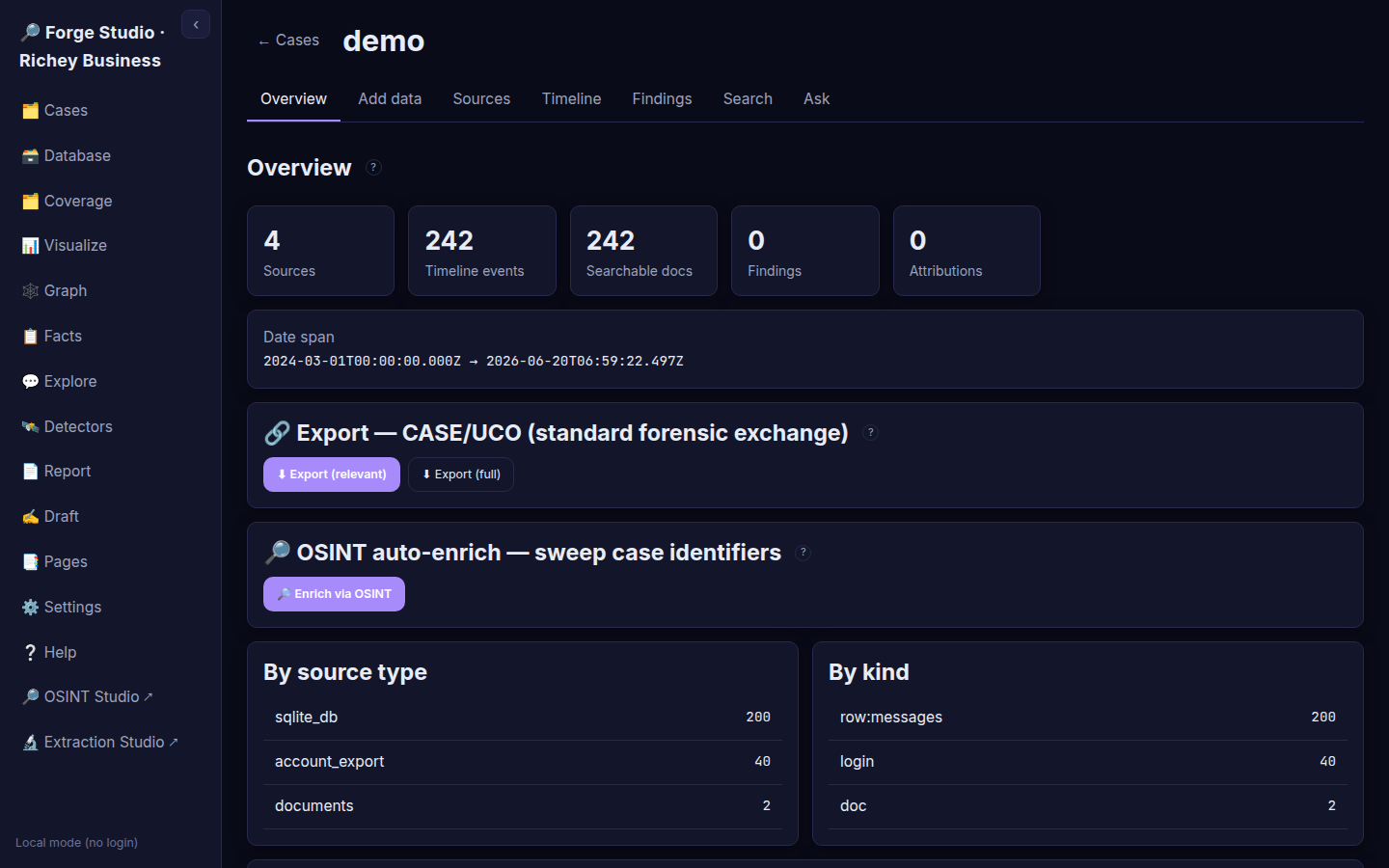The height and width of the screenshot is (868, 1389).
Task: Open Coverage folder icon in sidebar
Action: [30, 202]
